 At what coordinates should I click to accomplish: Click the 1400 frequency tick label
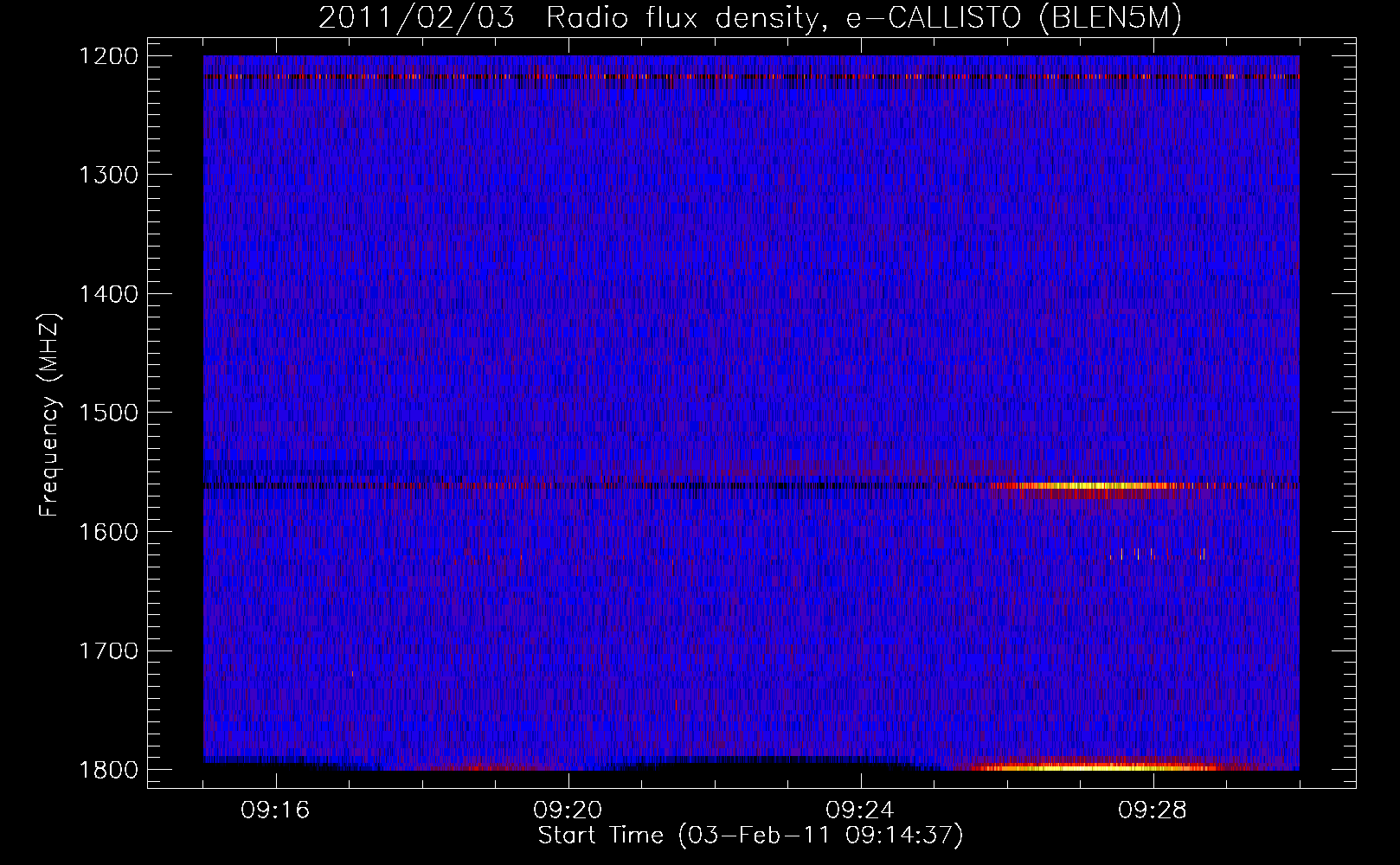(x=108, y=294)
